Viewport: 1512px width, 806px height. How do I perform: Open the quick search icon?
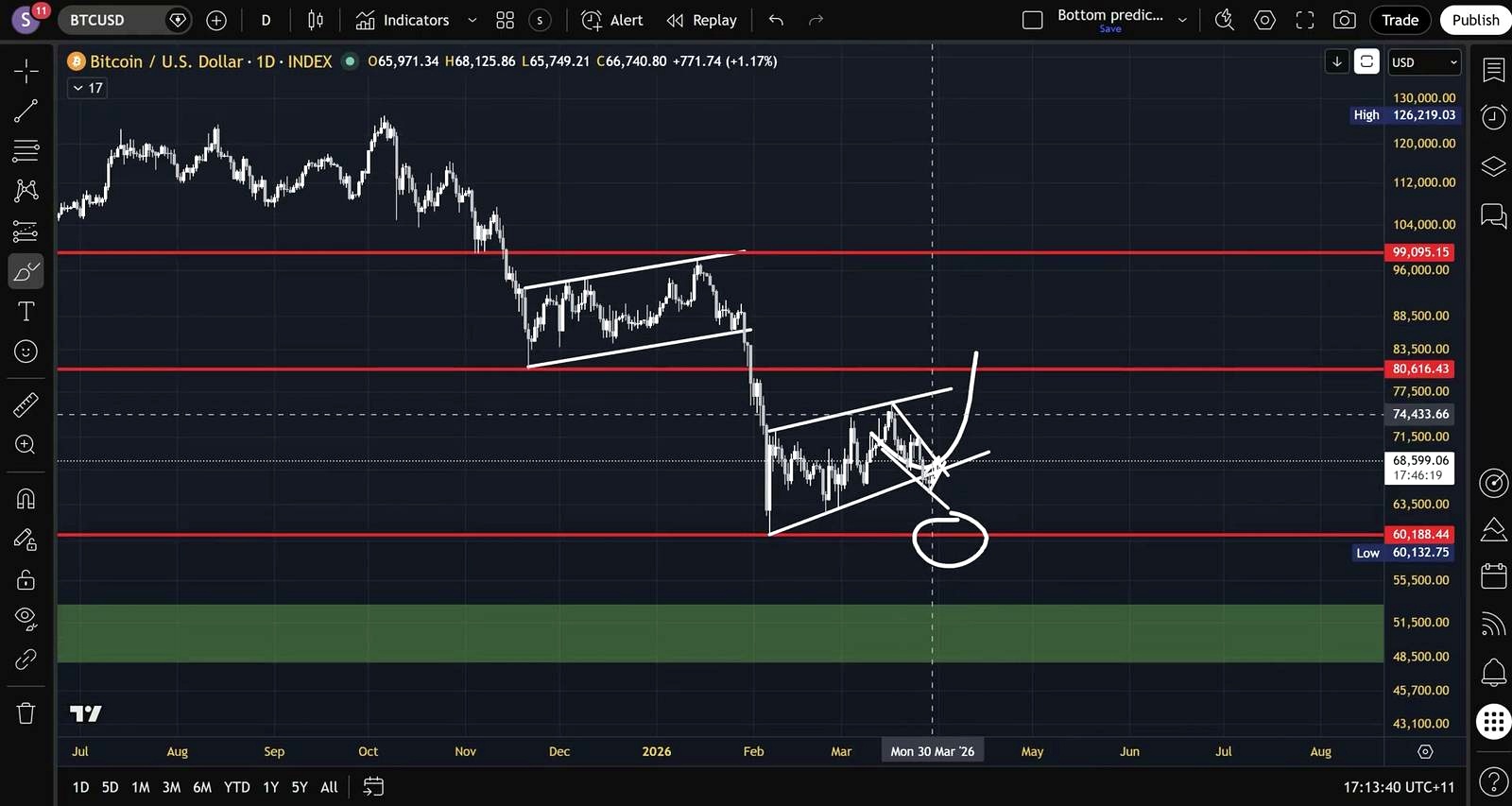(1225, 20)
